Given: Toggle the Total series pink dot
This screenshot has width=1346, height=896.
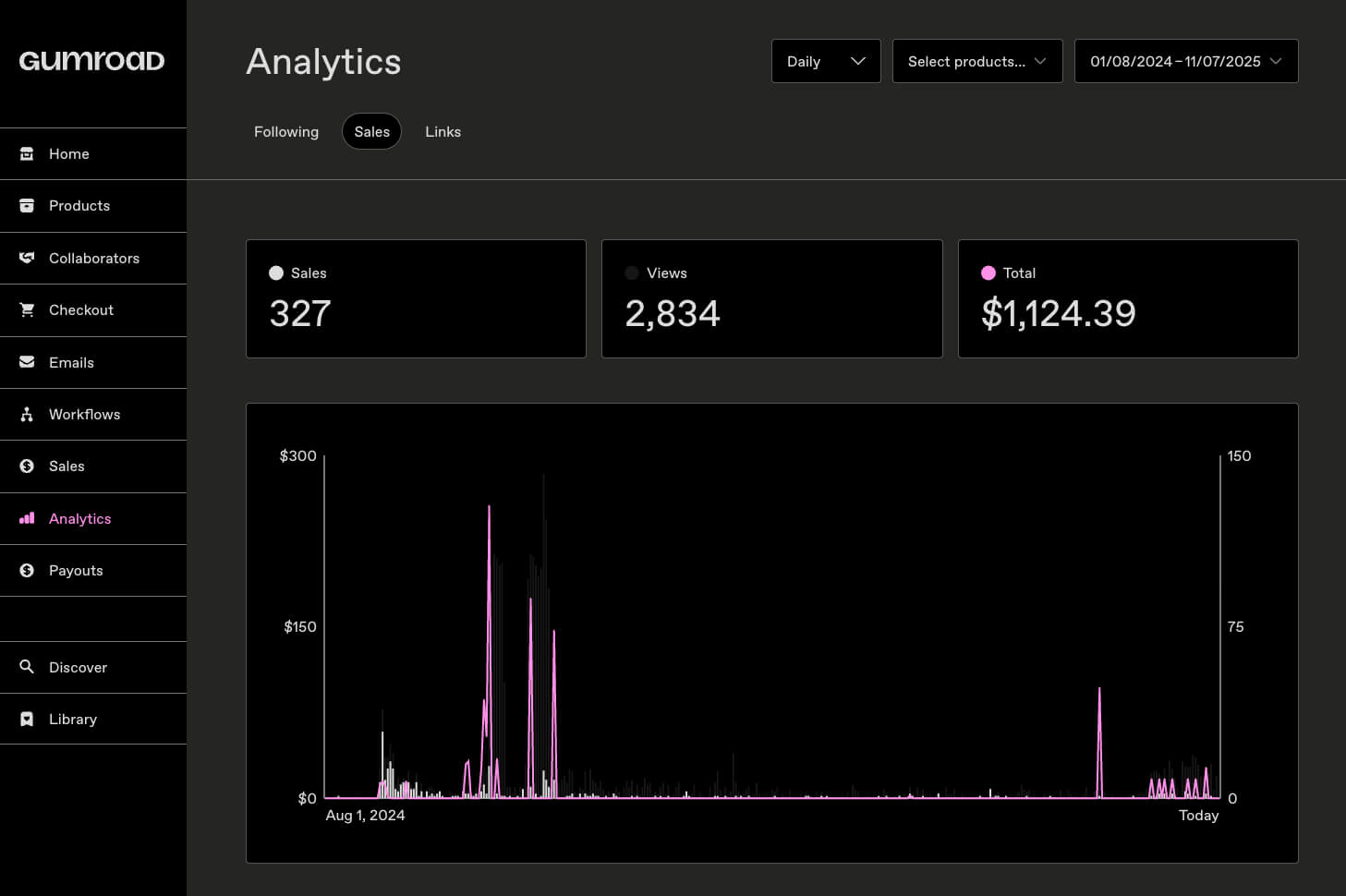Looking at the screenshot, I should point(988,272).
